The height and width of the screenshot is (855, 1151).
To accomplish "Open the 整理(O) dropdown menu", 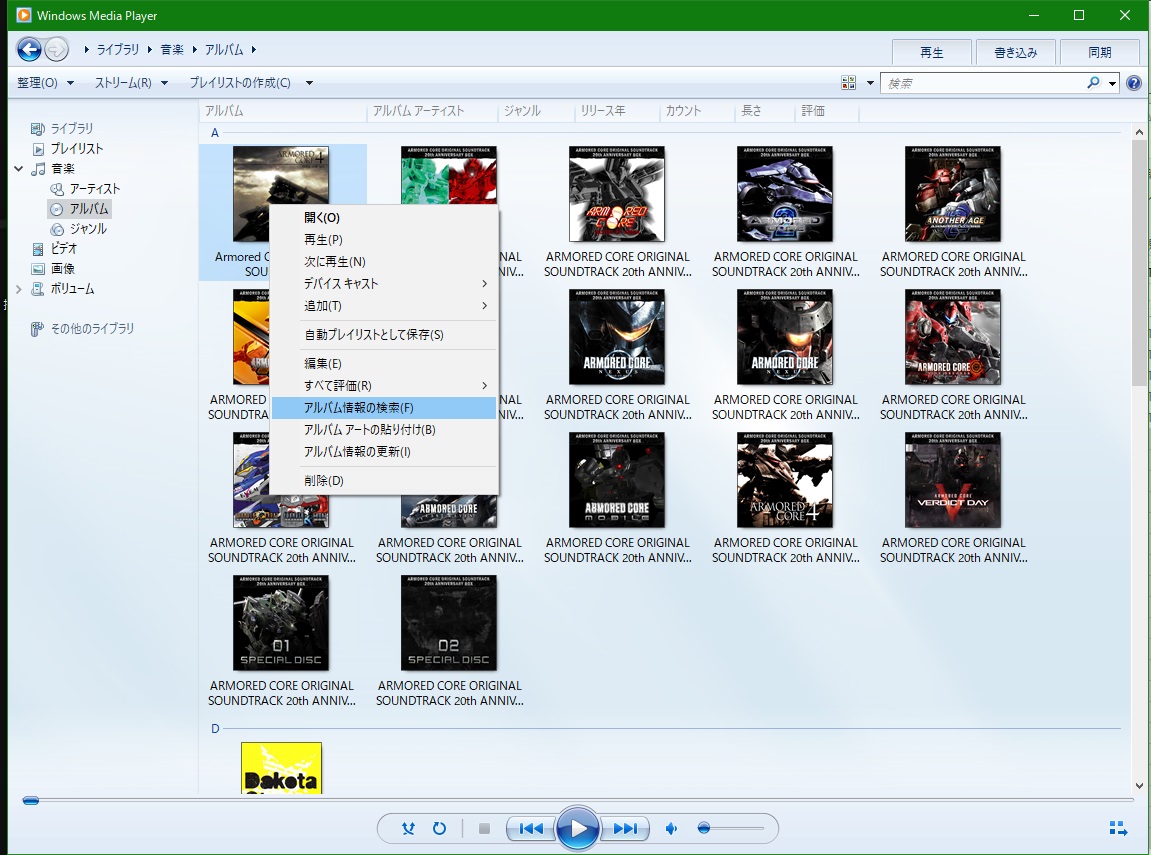I will (x=45, y=83).
